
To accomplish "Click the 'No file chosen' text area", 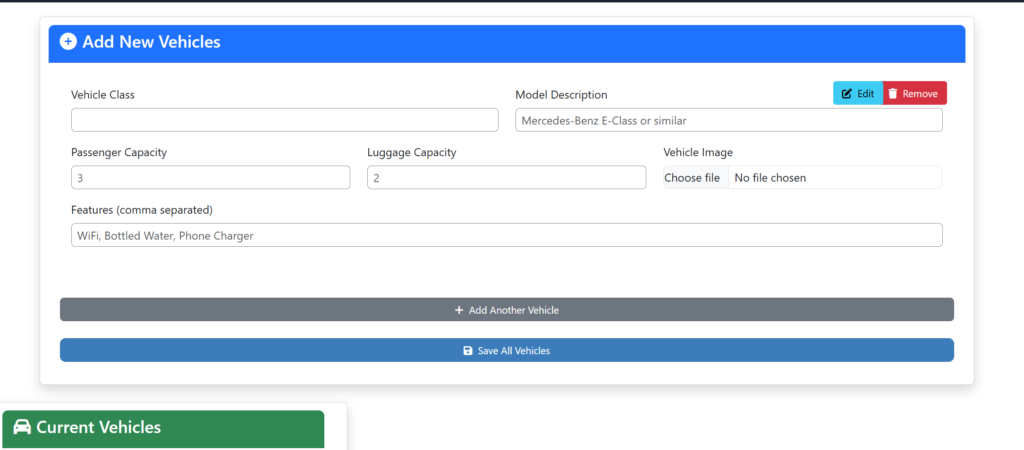I will pyautogui.click(x=770, y=178).
